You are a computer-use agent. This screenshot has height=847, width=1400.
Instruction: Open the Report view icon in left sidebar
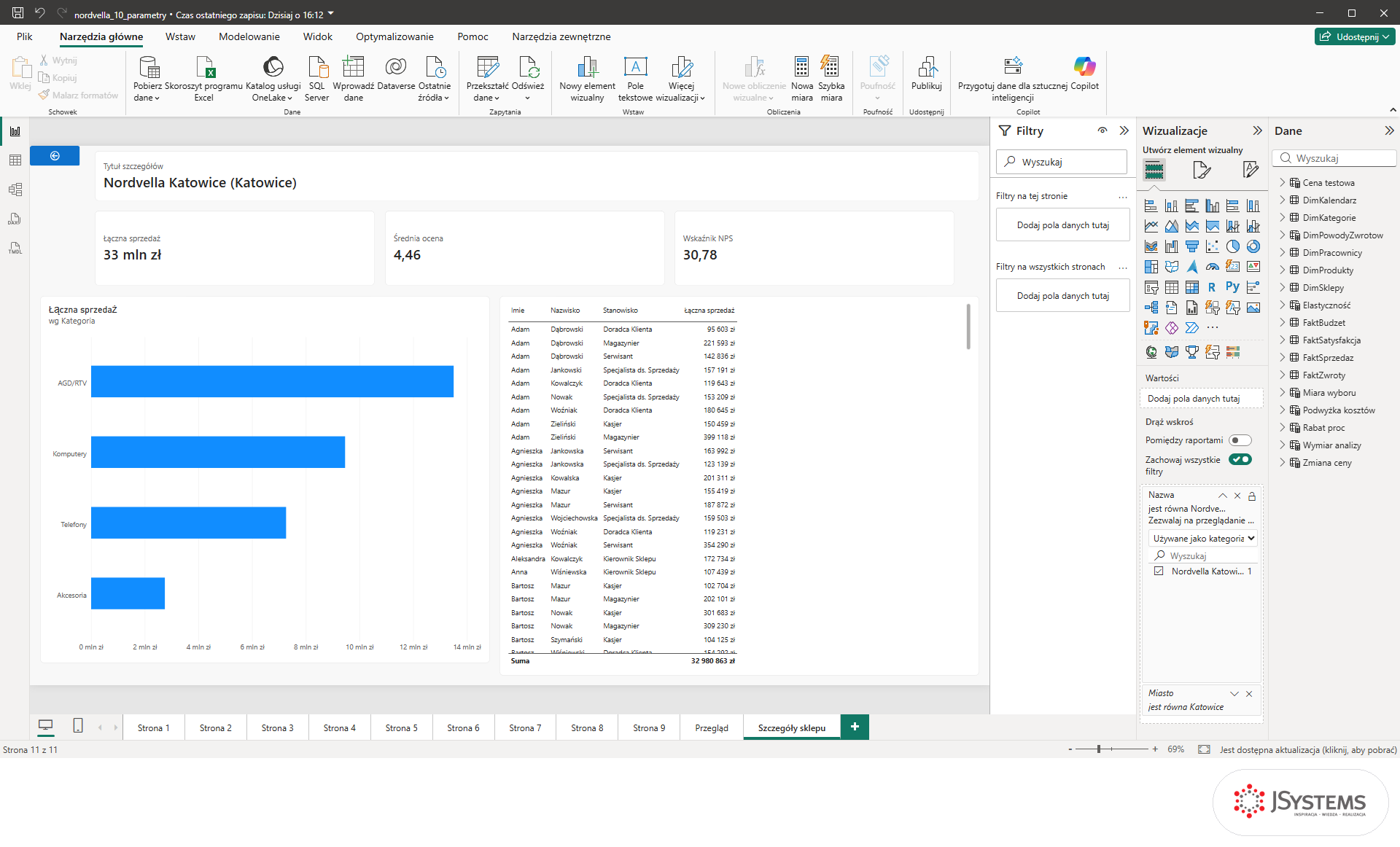click(15, 131)
